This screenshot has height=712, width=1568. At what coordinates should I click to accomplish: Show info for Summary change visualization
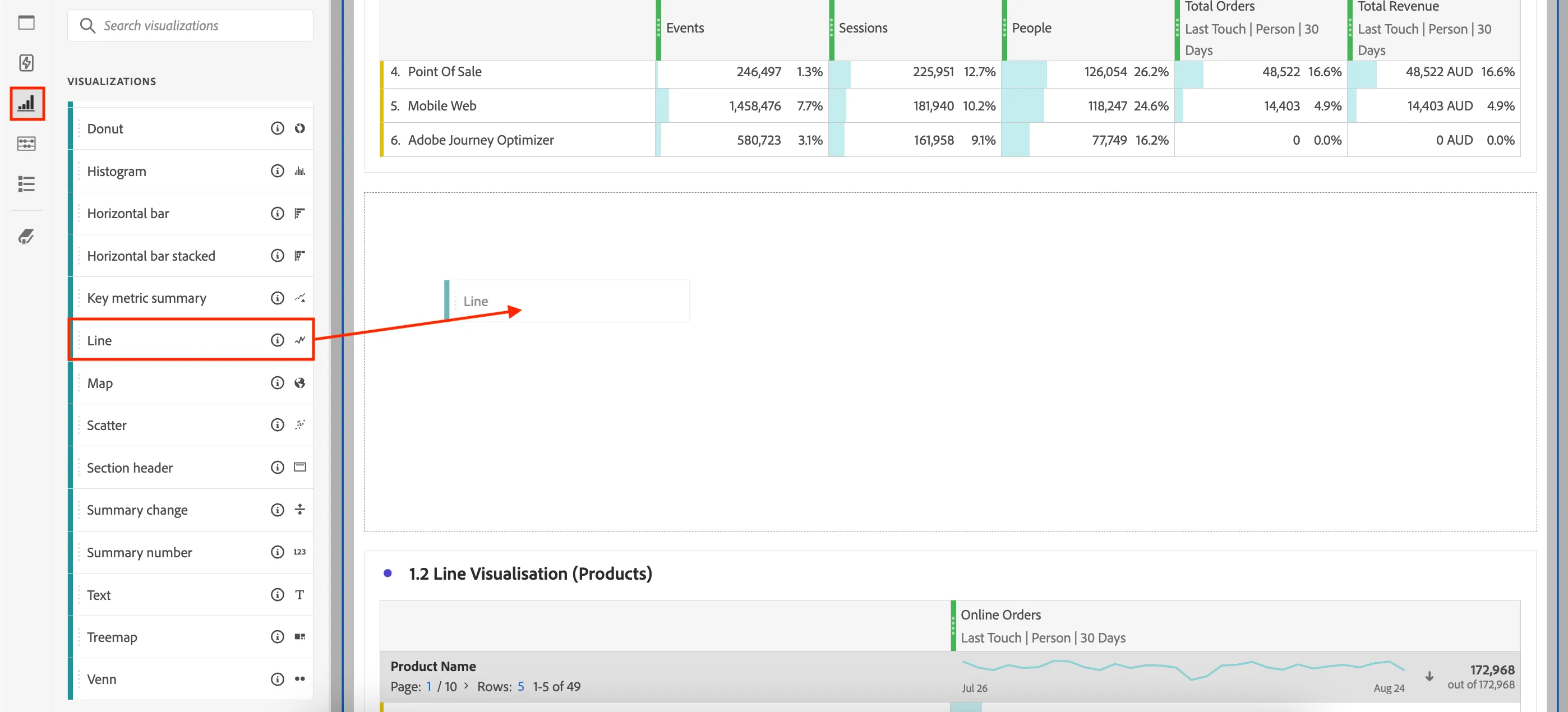(277, 510)
